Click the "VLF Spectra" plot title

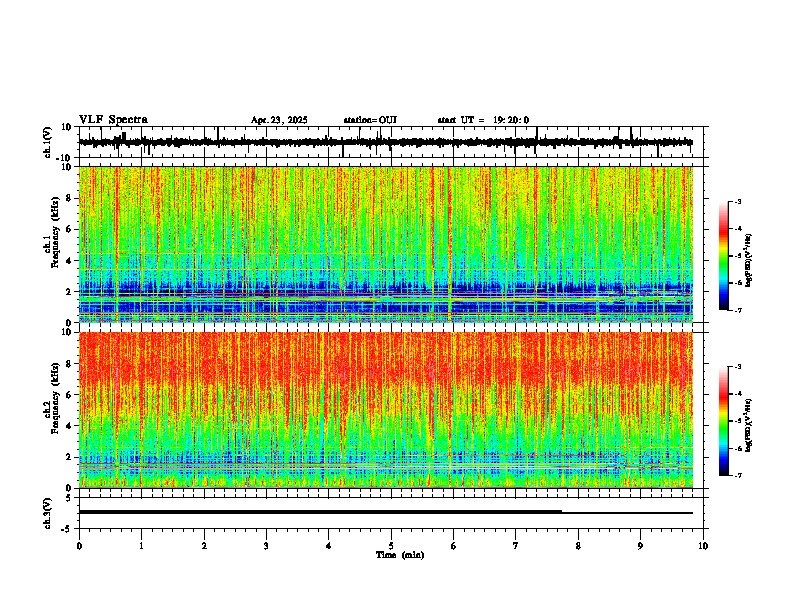(x=113, y=120)
